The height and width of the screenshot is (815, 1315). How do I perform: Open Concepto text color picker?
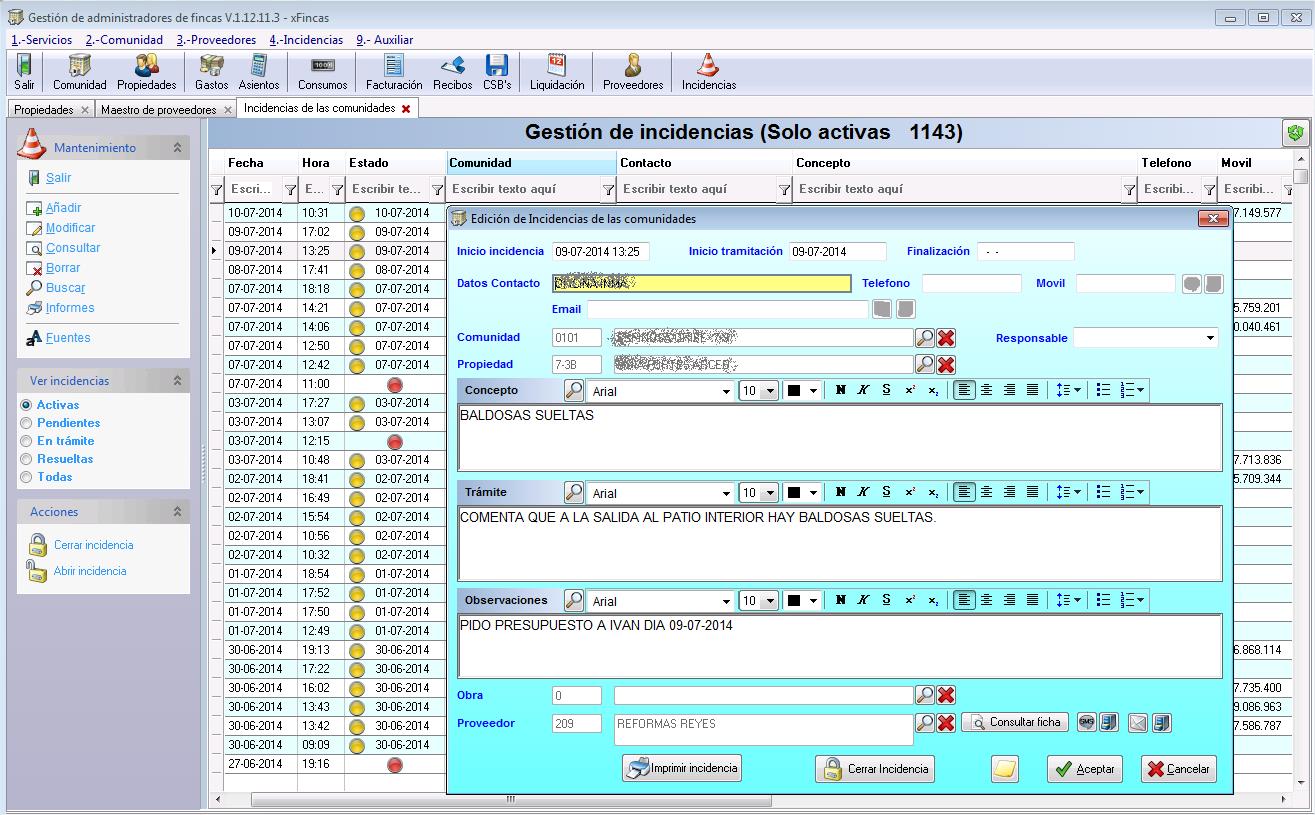[802, 391]
